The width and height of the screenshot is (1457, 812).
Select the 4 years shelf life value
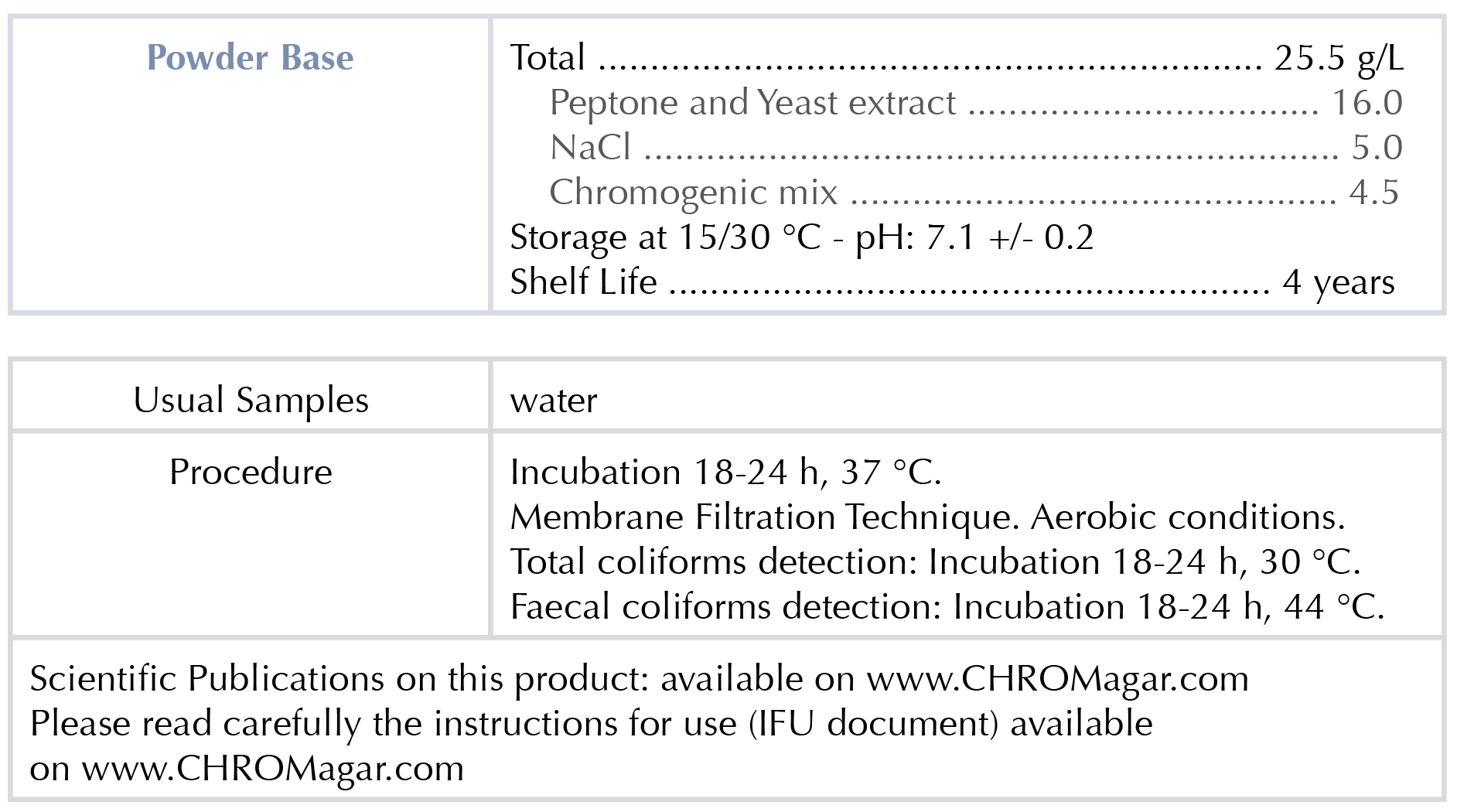[x=1339, y=282]
